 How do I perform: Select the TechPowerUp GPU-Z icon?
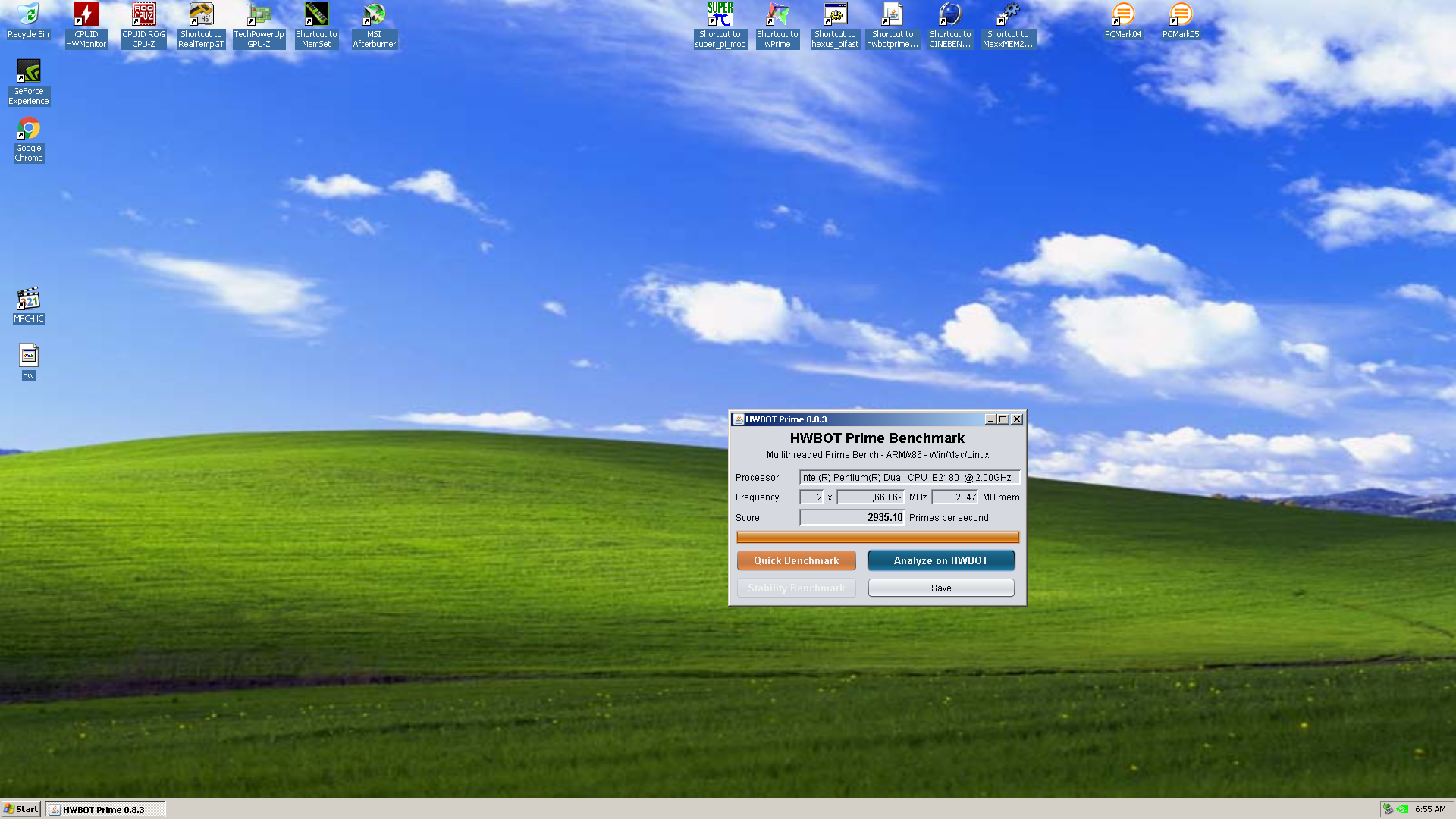259,26
